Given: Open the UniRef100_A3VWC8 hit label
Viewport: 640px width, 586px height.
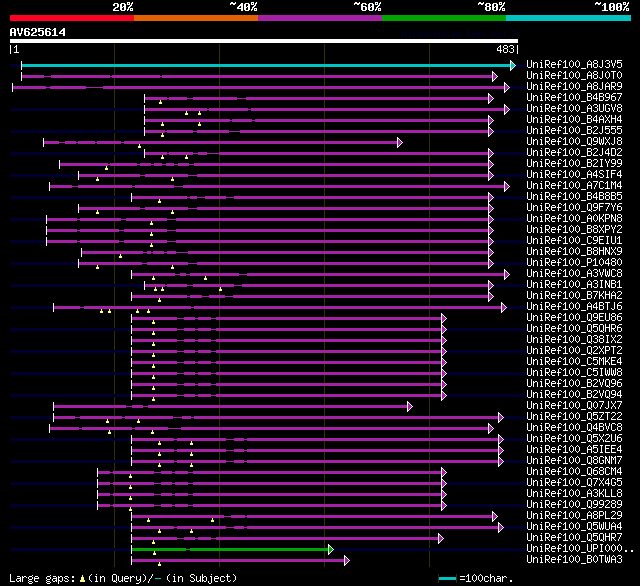Looking at the screenshot, I should pos(574,274).
